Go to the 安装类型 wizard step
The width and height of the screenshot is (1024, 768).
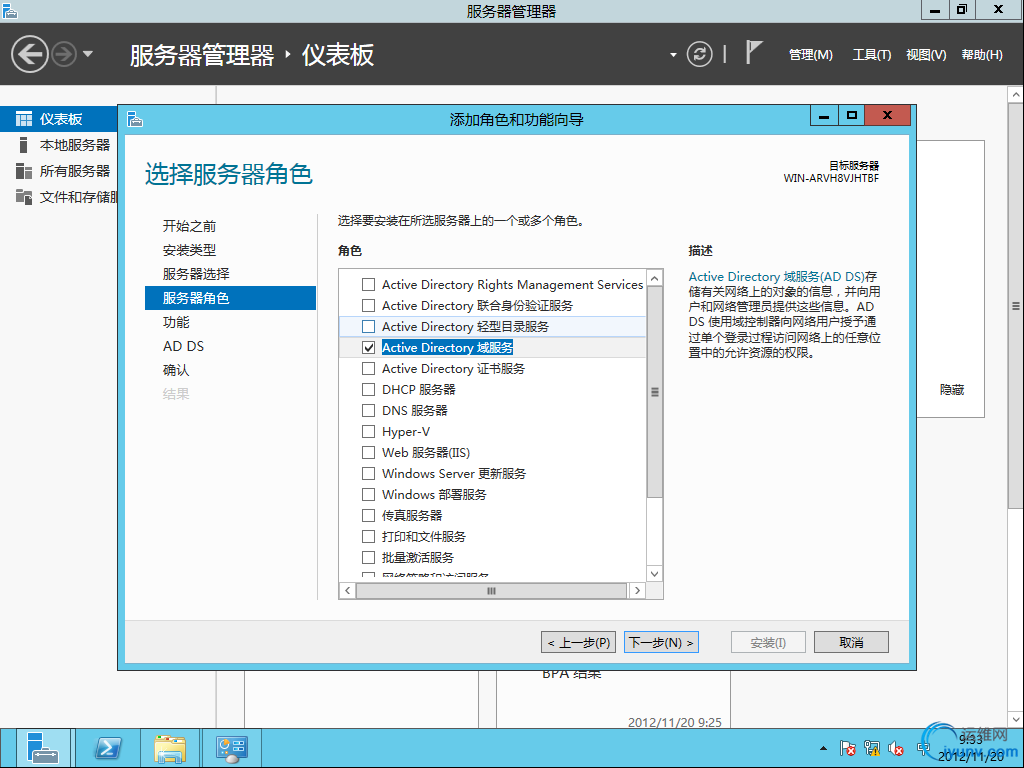189,250
